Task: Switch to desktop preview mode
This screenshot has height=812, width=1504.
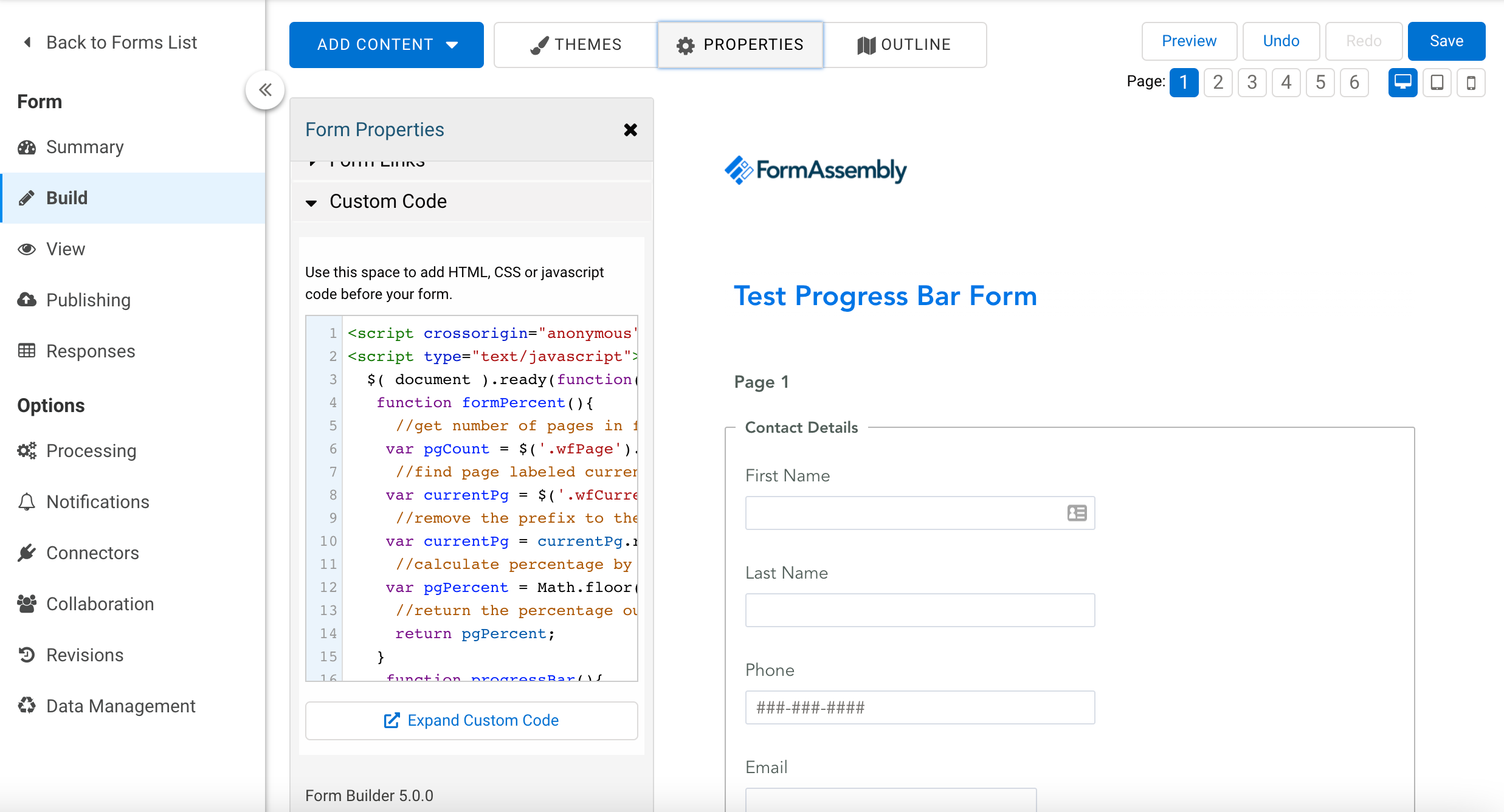Action: (x=1403, y=82)
